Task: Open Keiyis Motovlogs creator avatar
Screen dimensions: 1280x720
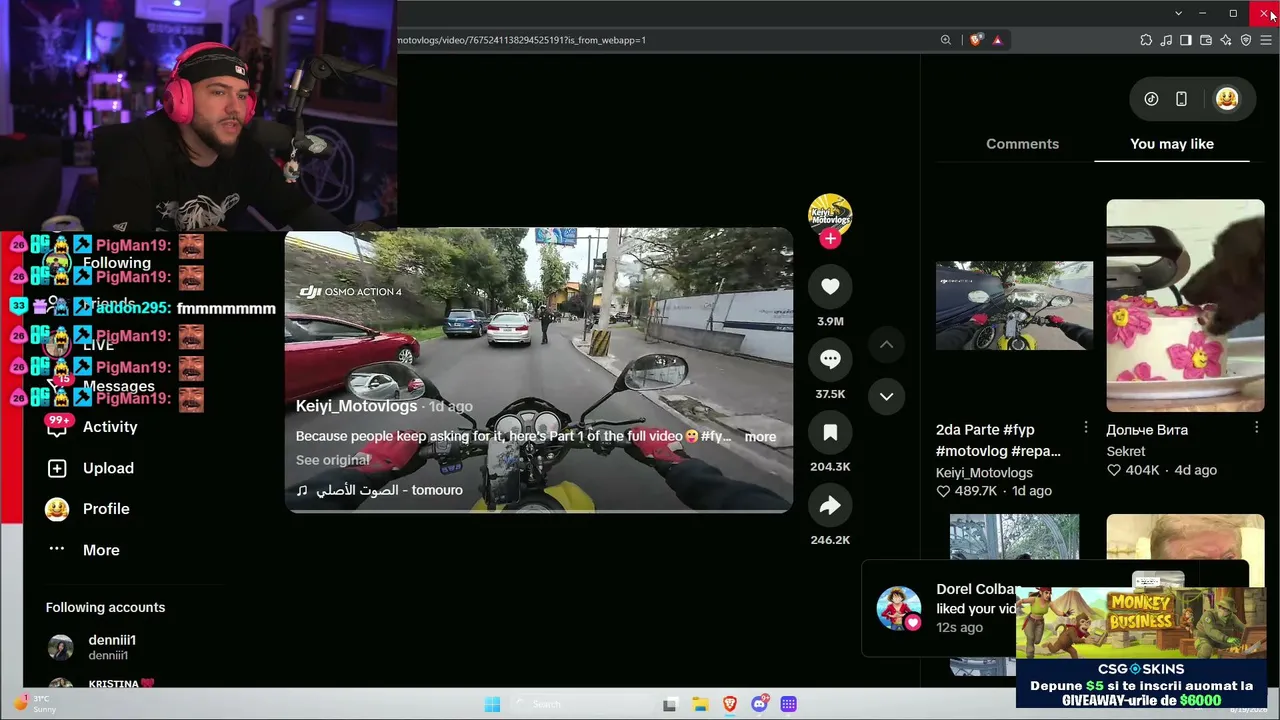Action: pos(830,215)
